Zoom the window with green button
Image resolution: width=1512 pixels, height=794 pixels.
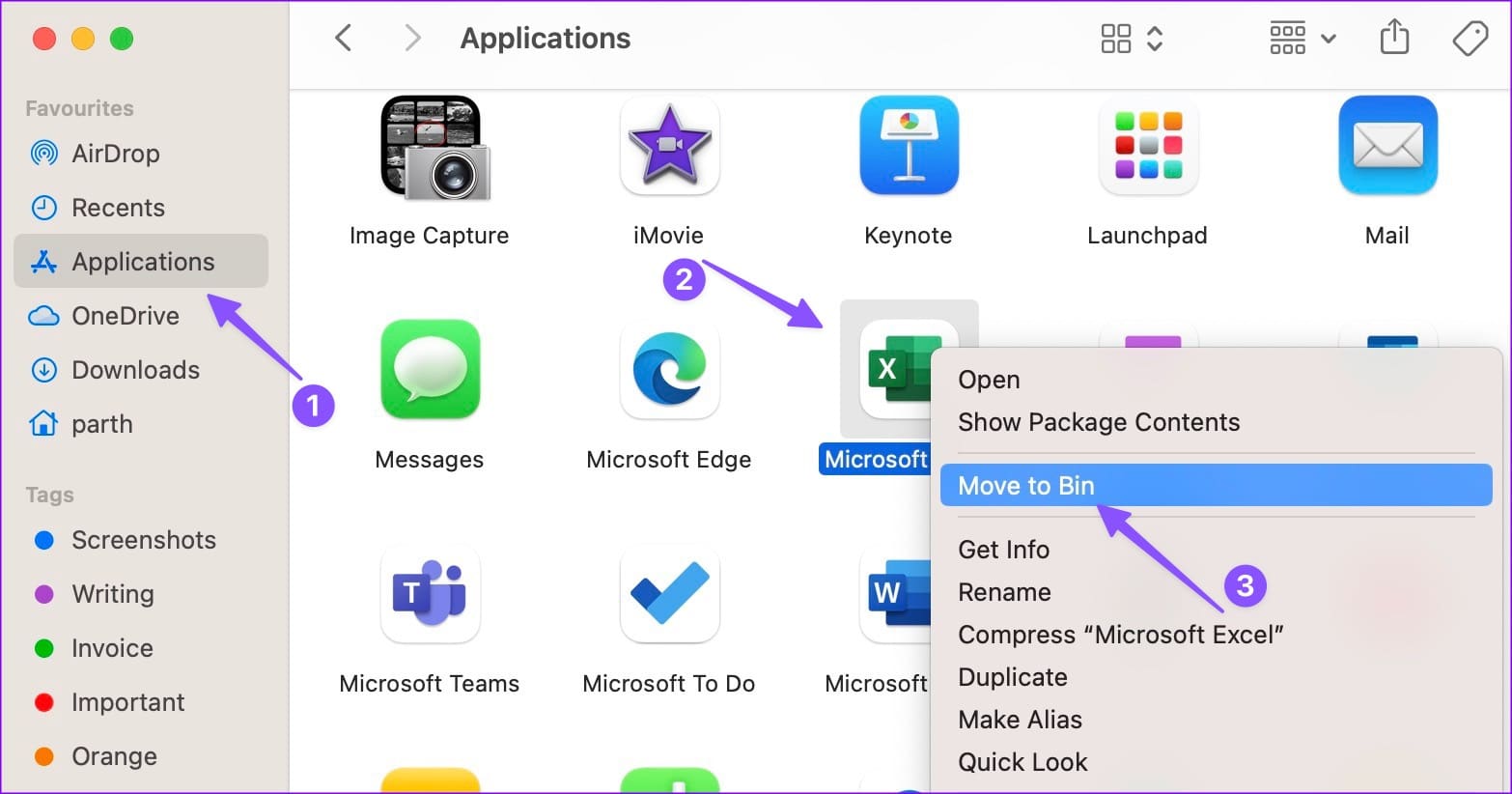point(122,39)
